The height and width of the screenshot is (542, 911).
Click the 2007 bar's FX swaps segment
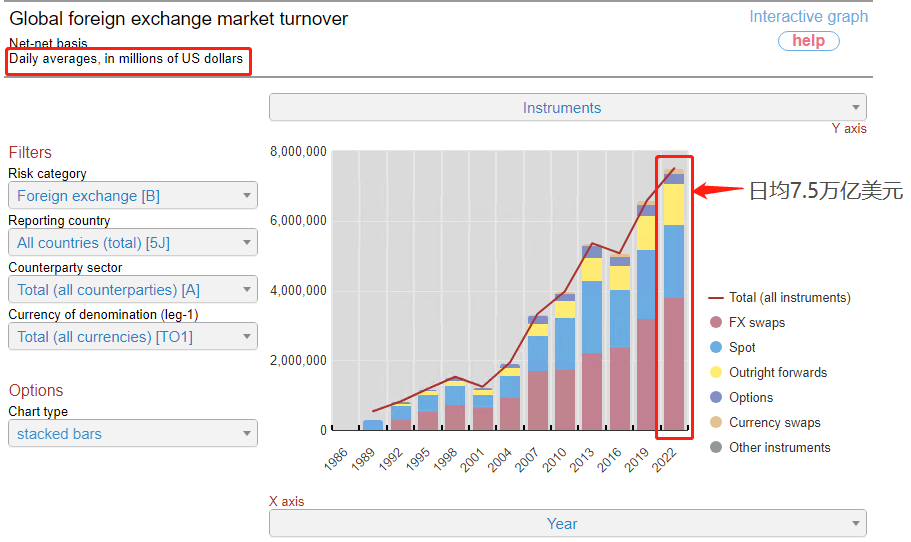click(537, 400)
